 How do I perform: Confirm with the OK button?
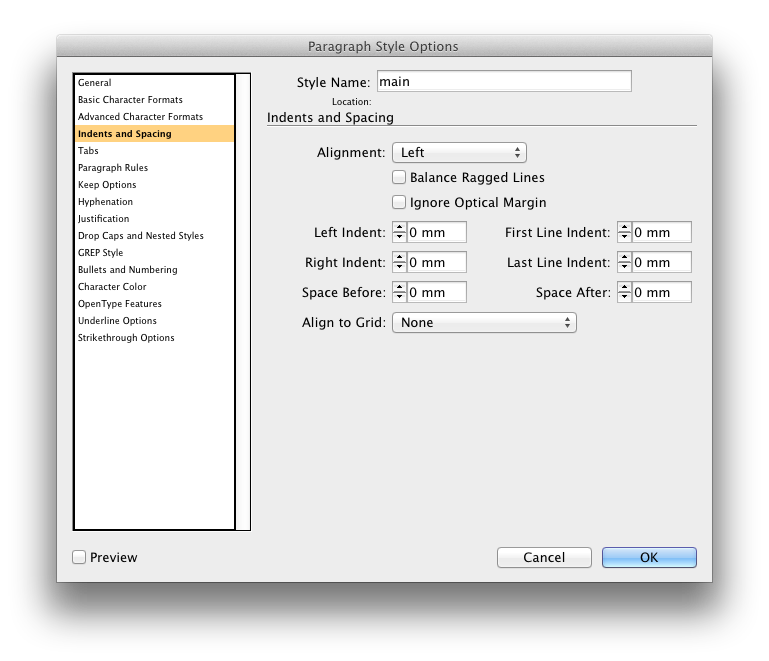point(649,558)
